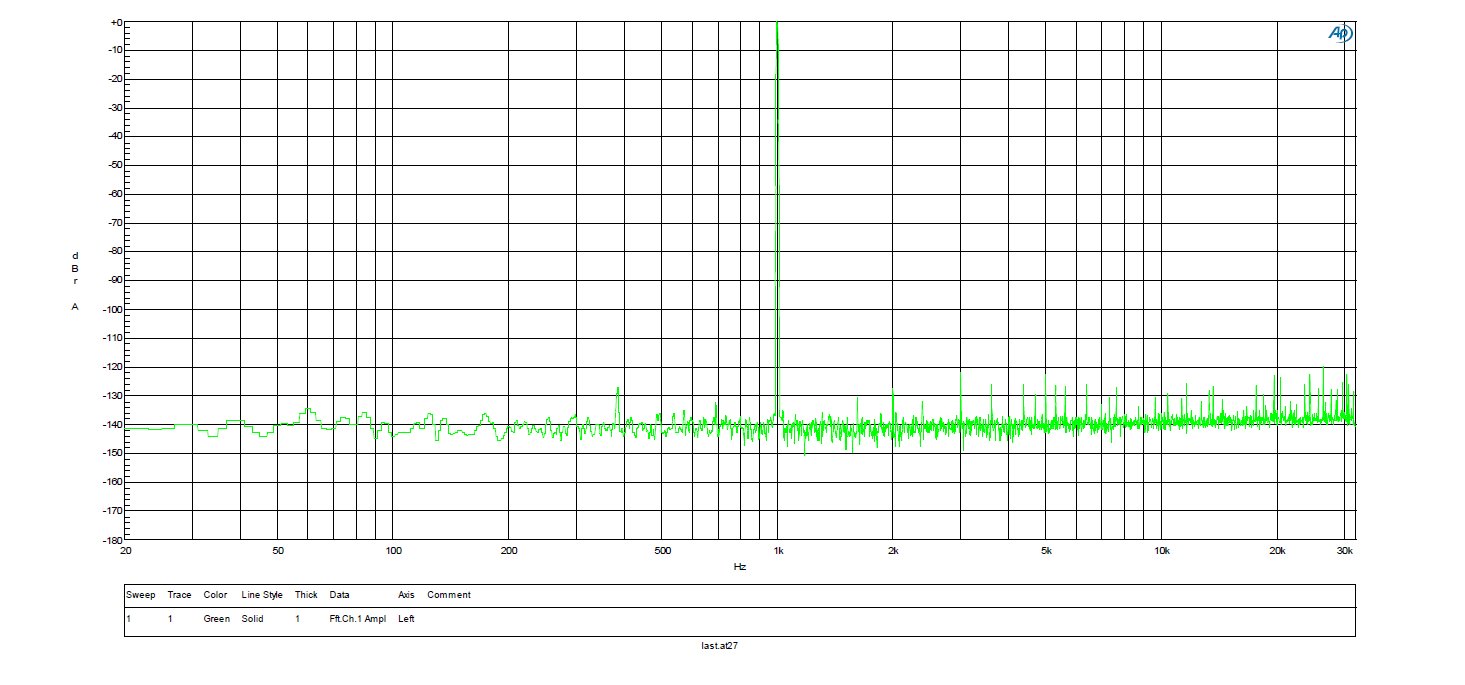Select the -80 vertical axis label
The image size is (1465, 685).
[114, 251]
